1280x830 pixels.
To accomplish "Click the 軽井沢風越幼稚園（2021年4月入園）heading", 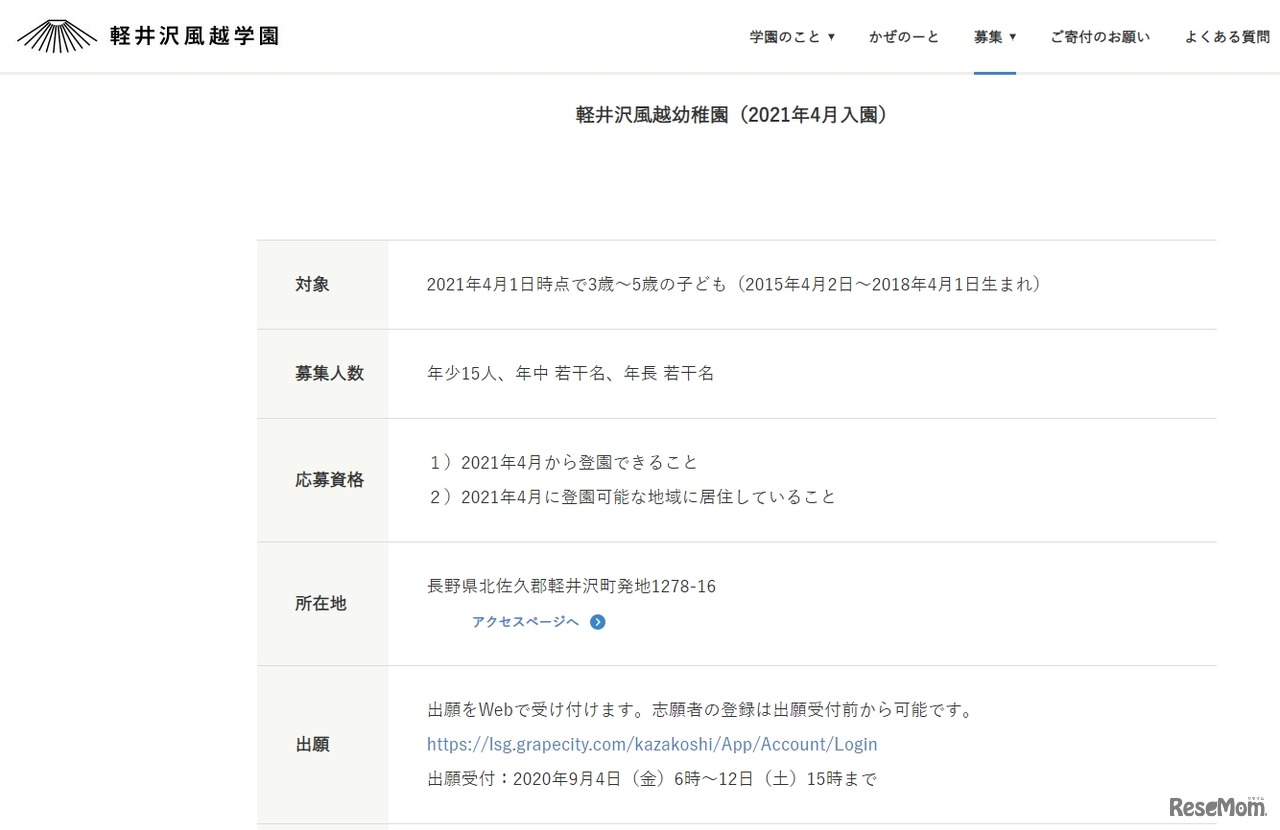I will [732, 115].
